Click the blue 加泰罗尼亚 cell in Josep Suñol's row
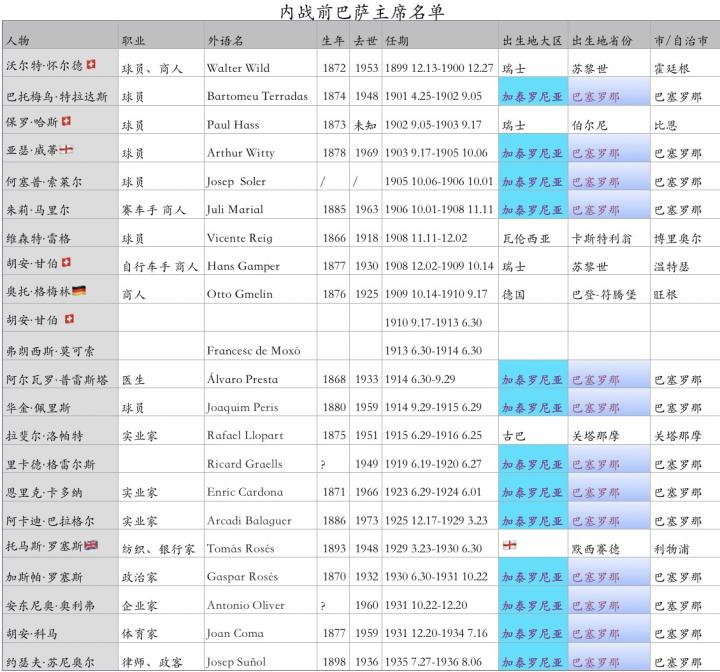720x672 pixels. click(532, 661)
